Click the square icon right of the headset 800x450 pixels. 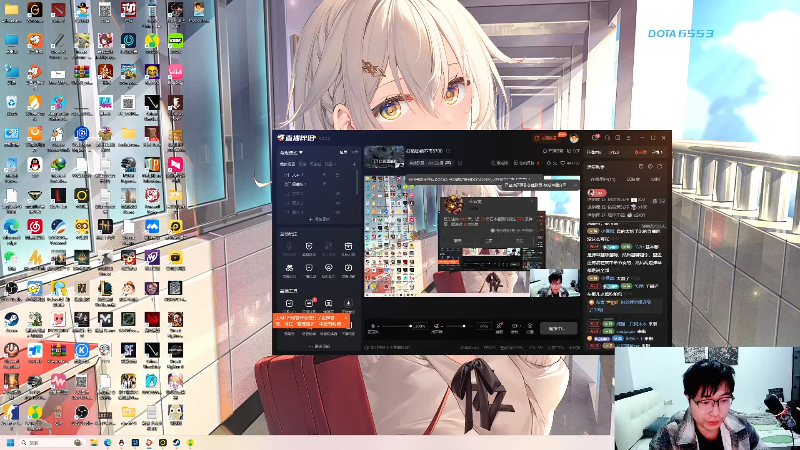coord(618,138)
